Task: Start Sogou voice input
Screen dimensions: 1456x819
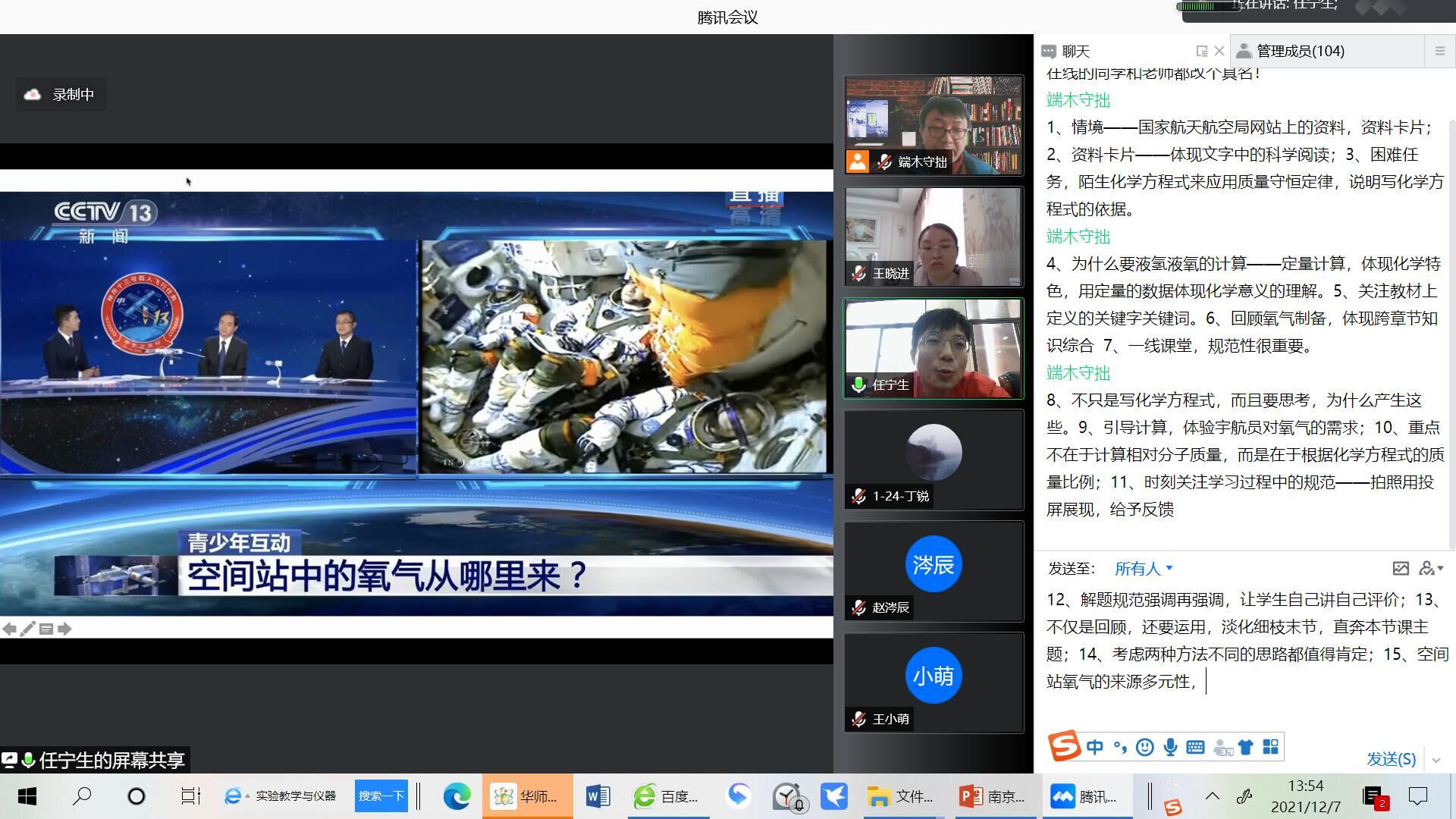Action: pyautogui.click(x=1170, y=747)
